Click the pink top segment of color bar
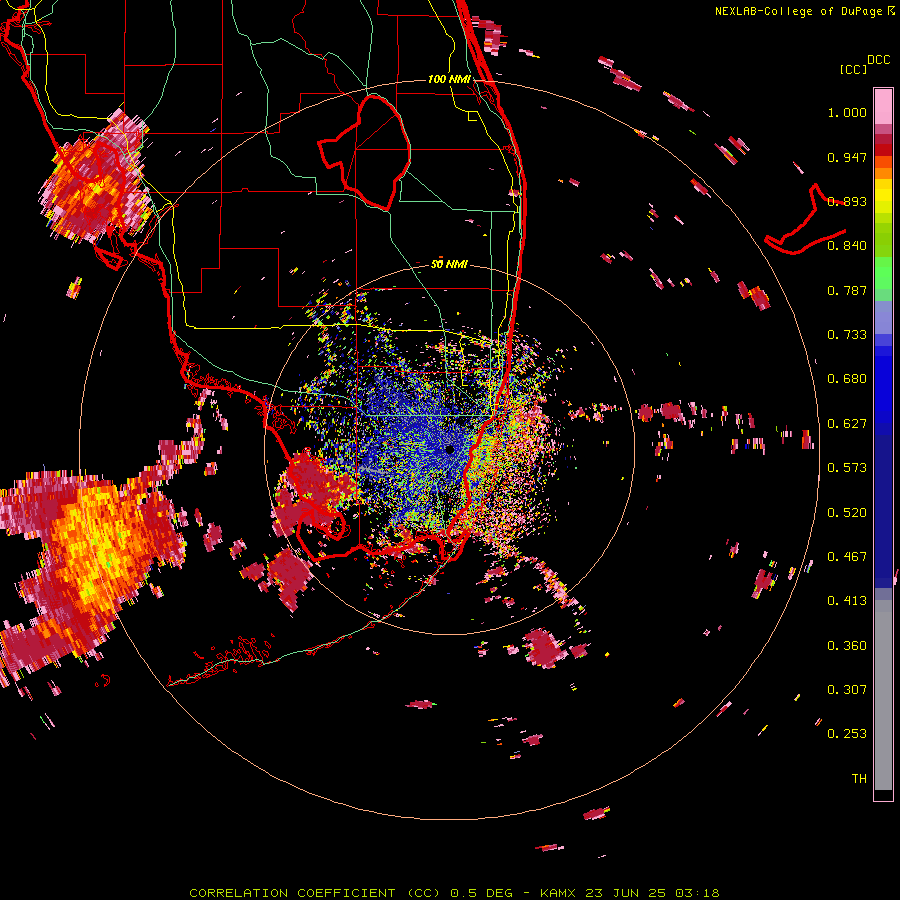The height and width of the screenshot is (900, 900). click(x=883, y=107)
